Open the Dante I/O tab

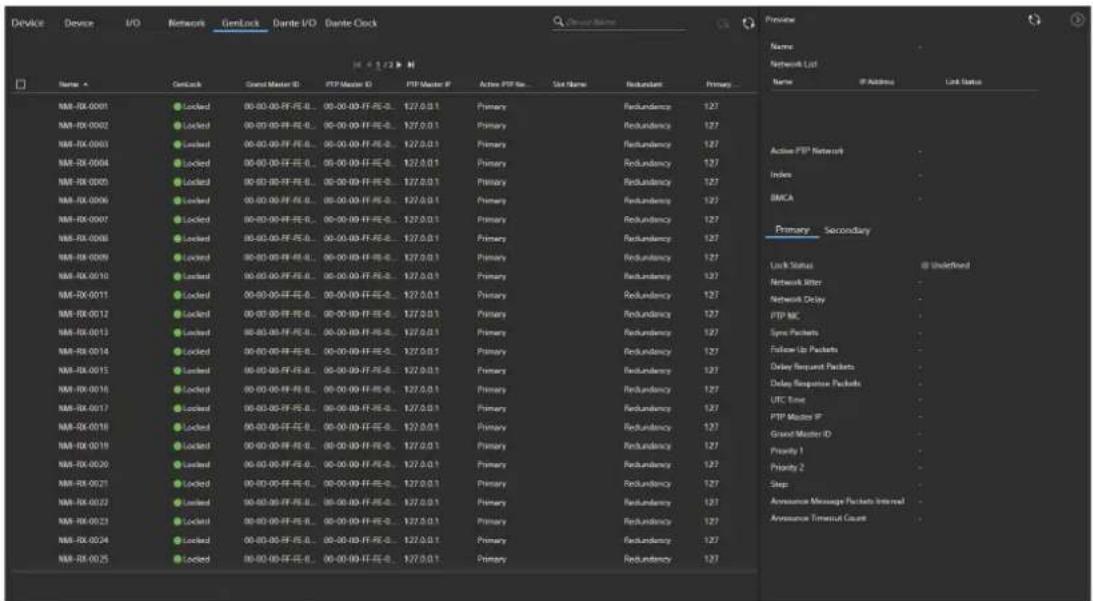(295, 23)
